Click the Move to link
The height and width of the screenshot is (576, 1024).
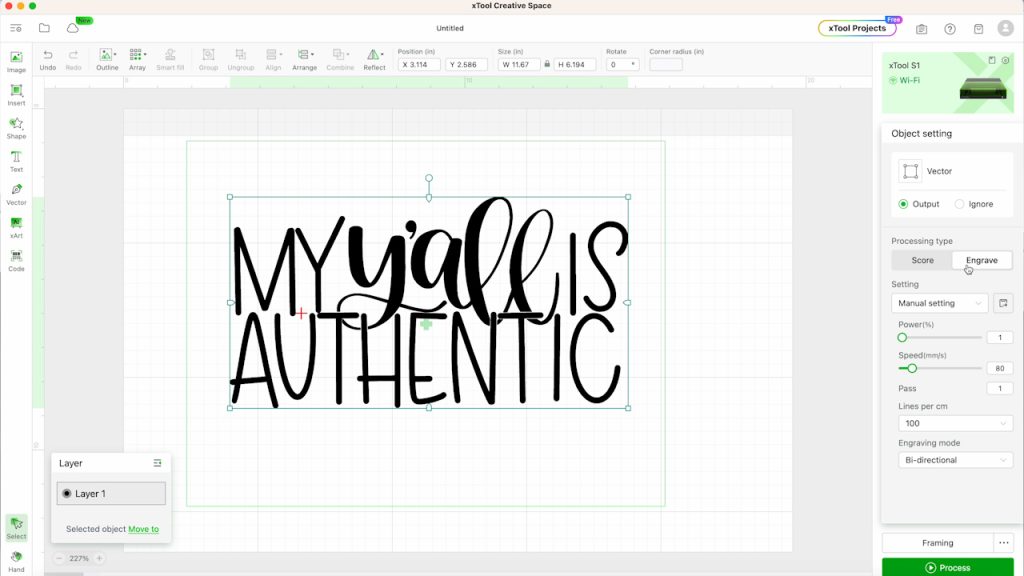143,529
